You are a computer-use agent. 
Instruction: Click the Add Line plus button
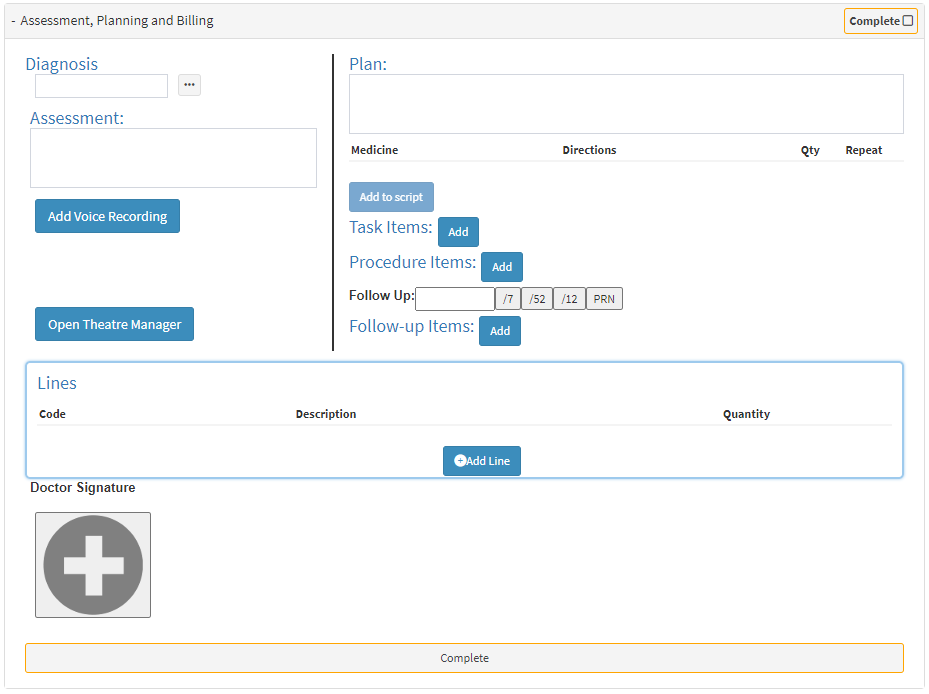482,461
